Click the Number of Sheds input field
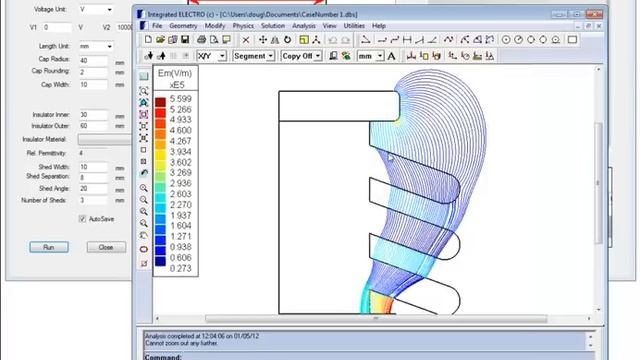 pyautogui.click(x=93, y=200)
